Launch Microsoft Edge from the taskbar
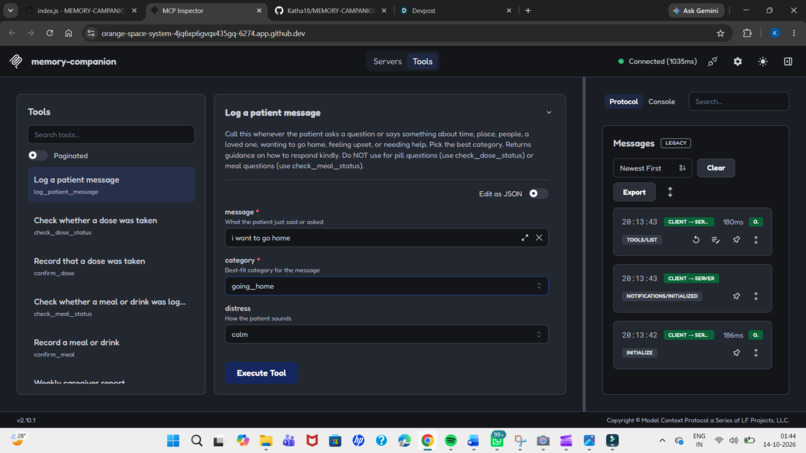This screenshot has width=806, height=453. point(404,441)
